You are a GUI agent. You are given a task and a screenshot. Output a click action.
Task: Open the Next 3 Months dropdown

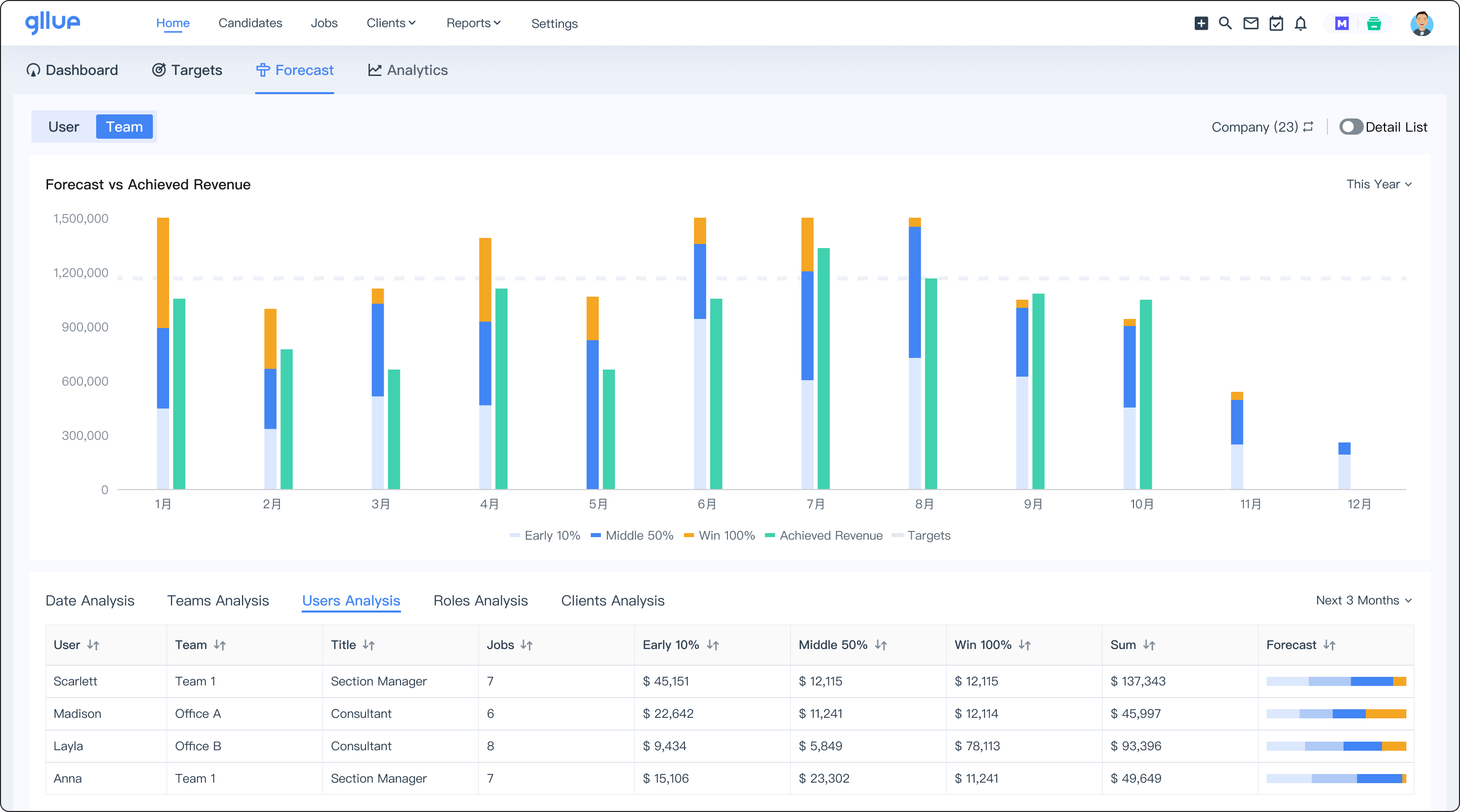[x=1364, y=600]
